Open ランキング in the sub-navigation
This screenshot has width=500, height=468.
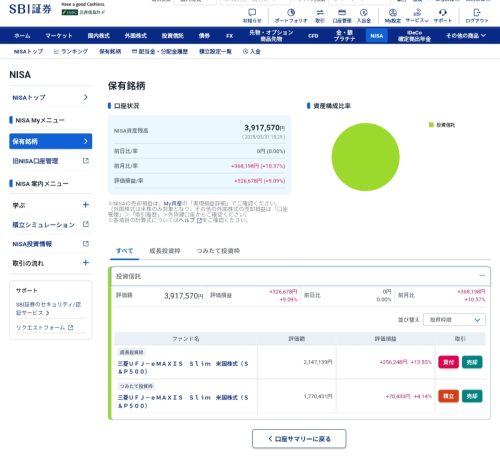click(71, 51)
